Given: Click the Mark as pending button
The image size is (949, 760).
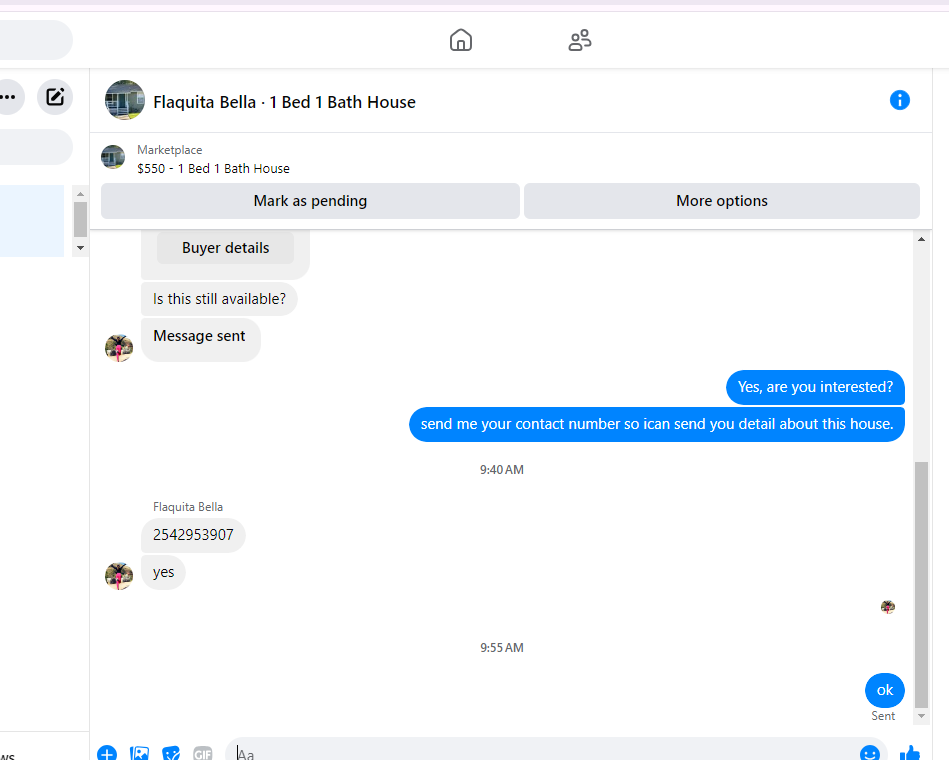Looking at the screenshot, I should coord(310,201).
